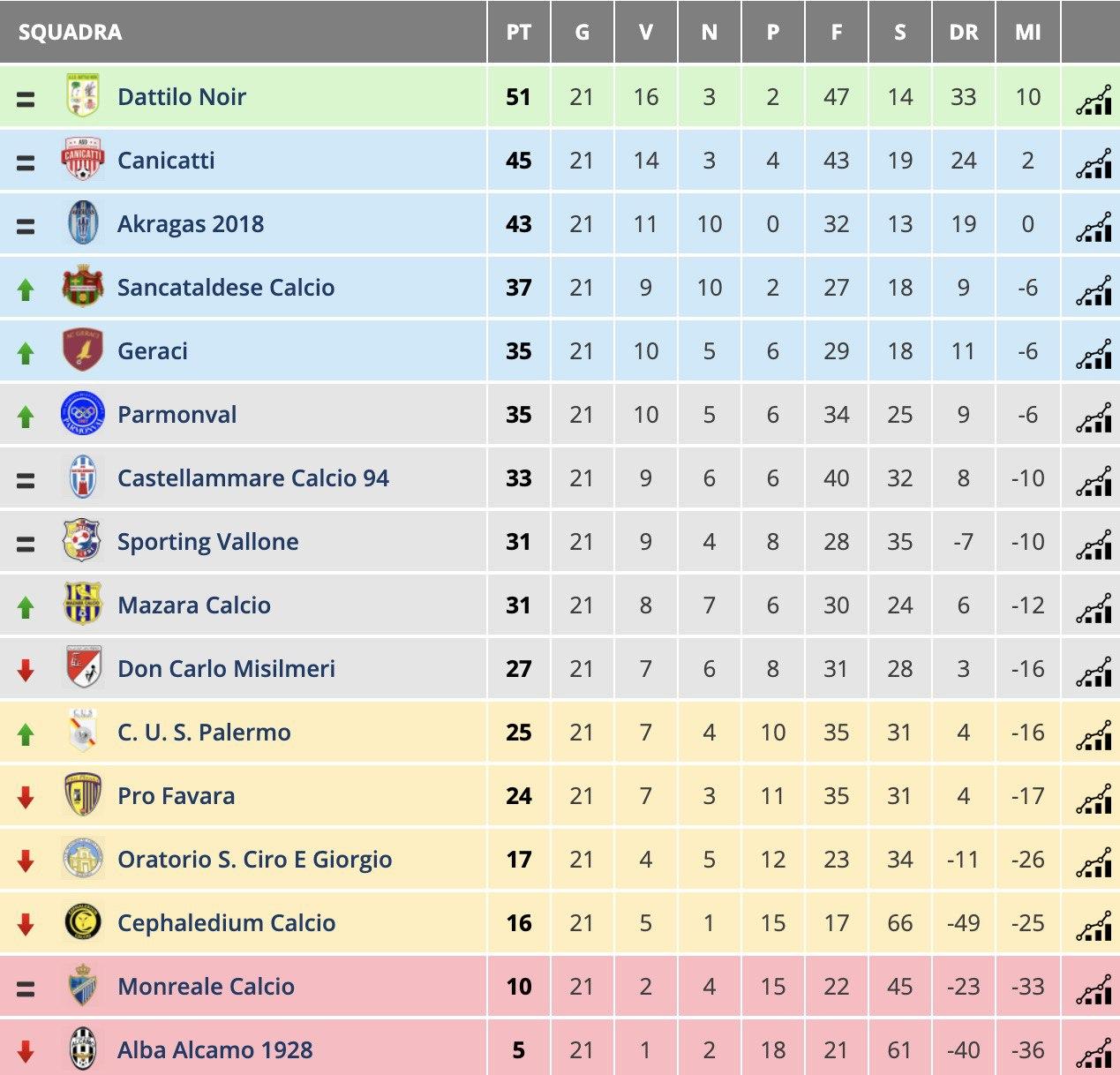
Task: Open the Monreale Calcio team link
Action: pos(207,986)
